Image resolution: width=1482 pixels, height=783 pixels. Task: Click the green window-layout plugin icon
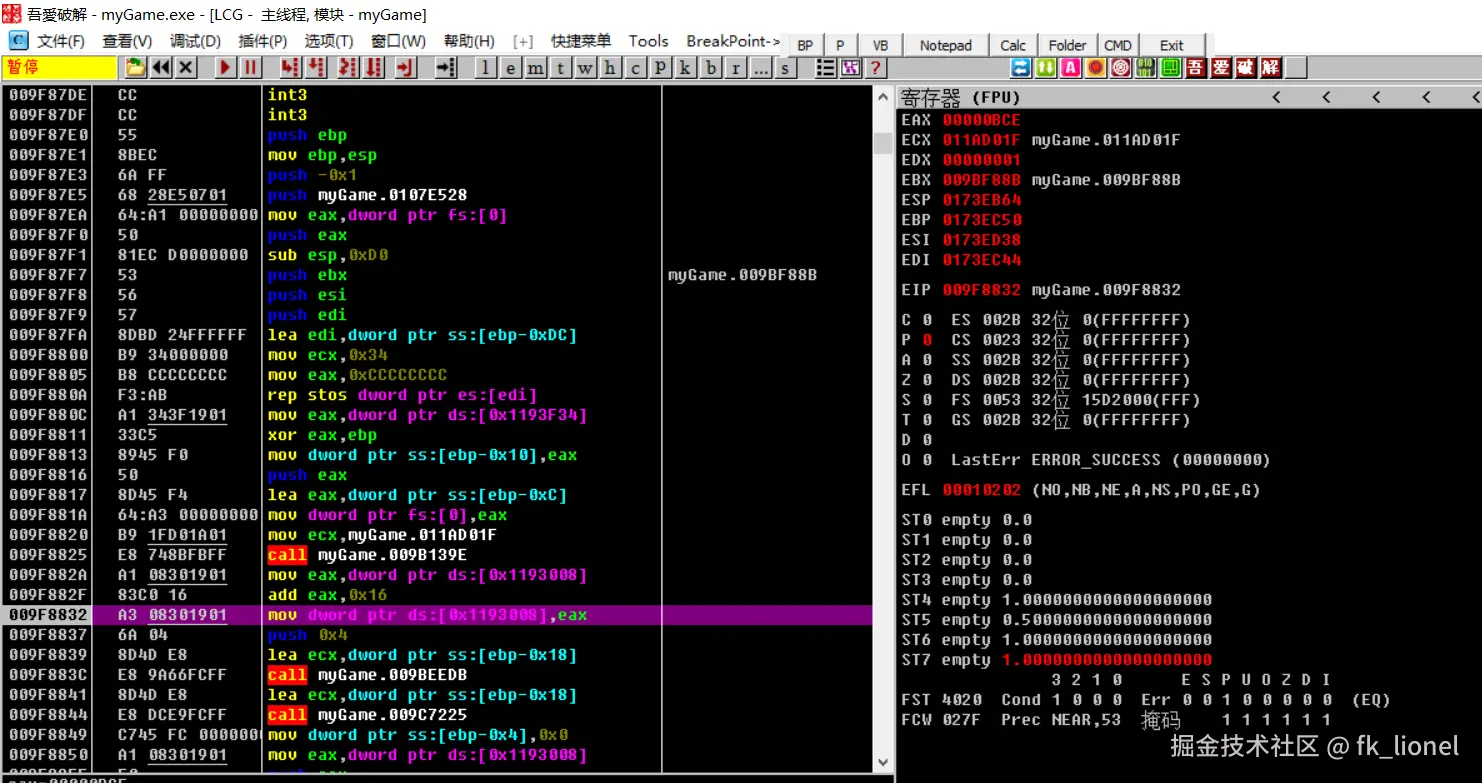pyautogui.click(x=1171, y=67)
